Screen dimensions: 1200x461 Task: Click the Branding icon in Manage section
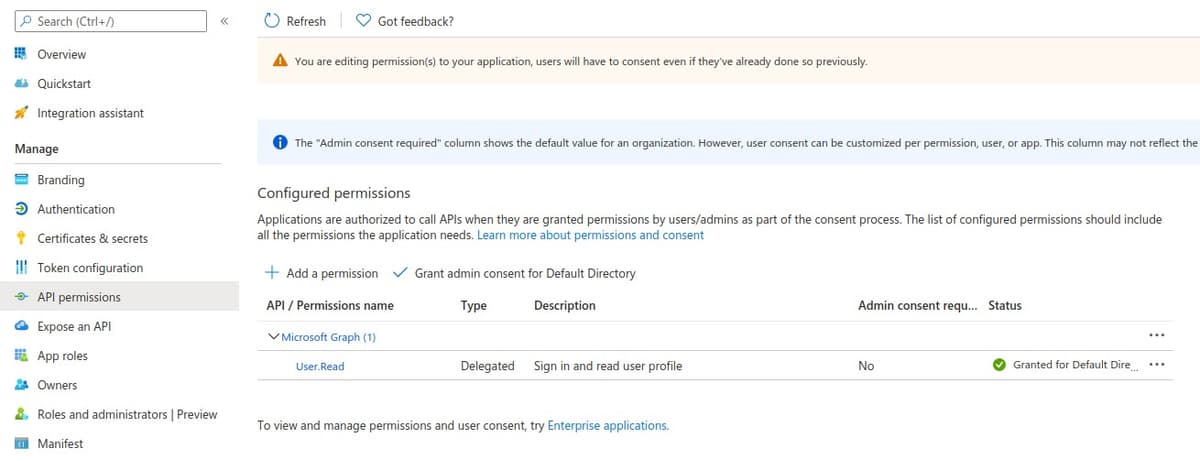click(x=21, y=180)
